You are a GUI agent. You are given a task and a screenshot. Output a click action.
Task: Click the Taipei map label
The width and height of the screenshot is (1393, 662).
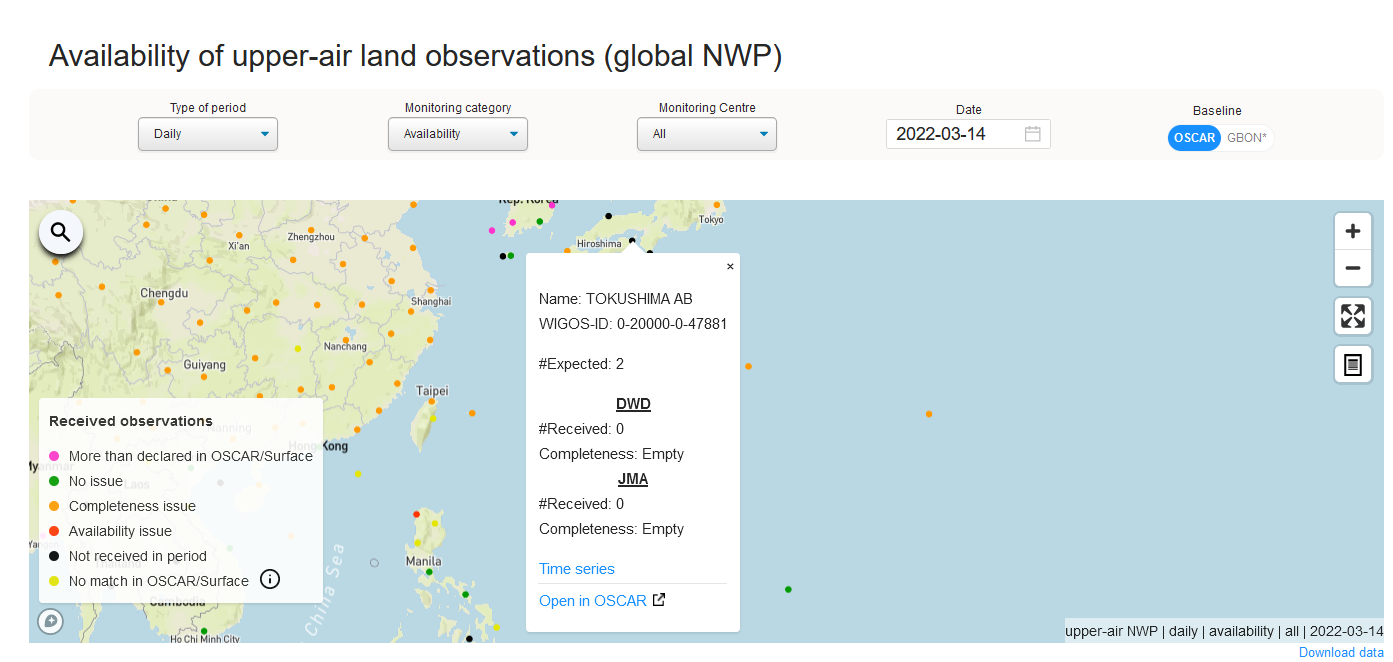432,391
